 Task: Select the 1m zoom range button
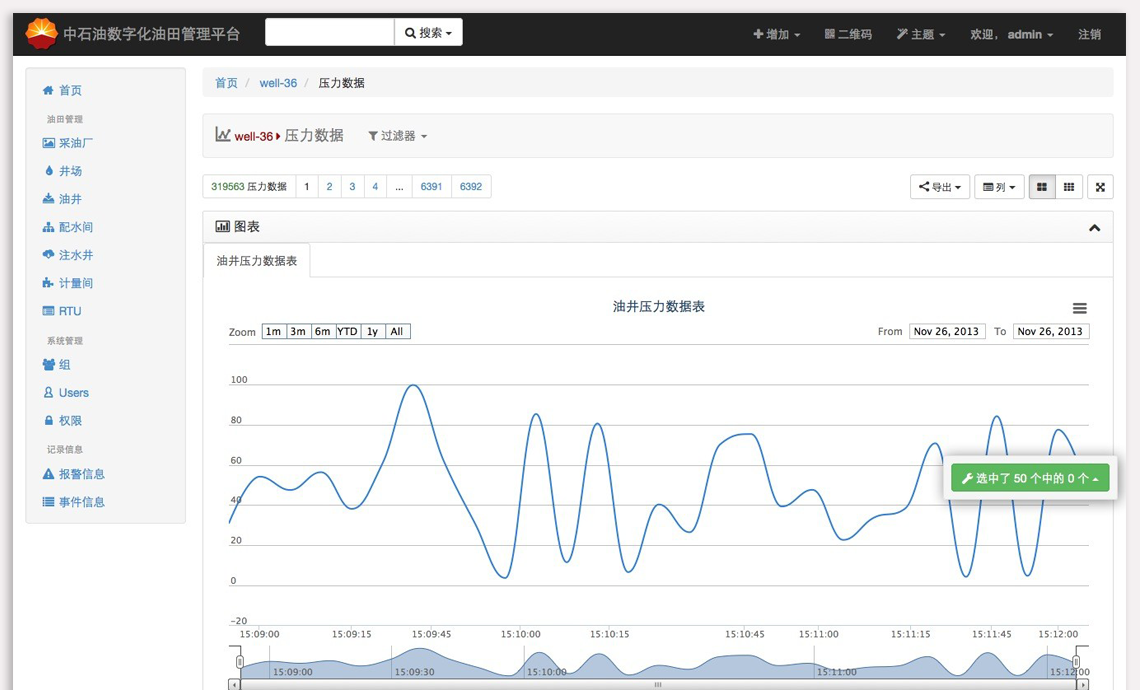(x=273, y=332)
